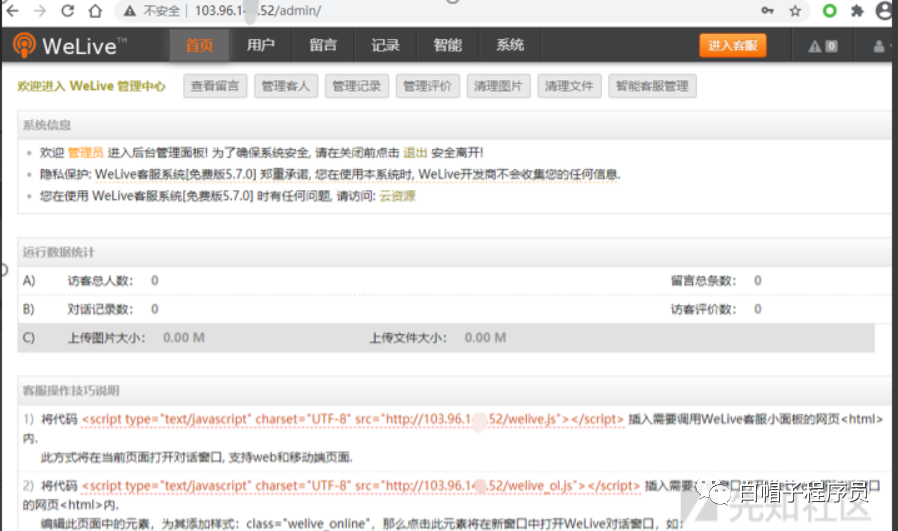Click 智能客服管理 button
This screenshot has width=898, height=531.
(652, 86)
